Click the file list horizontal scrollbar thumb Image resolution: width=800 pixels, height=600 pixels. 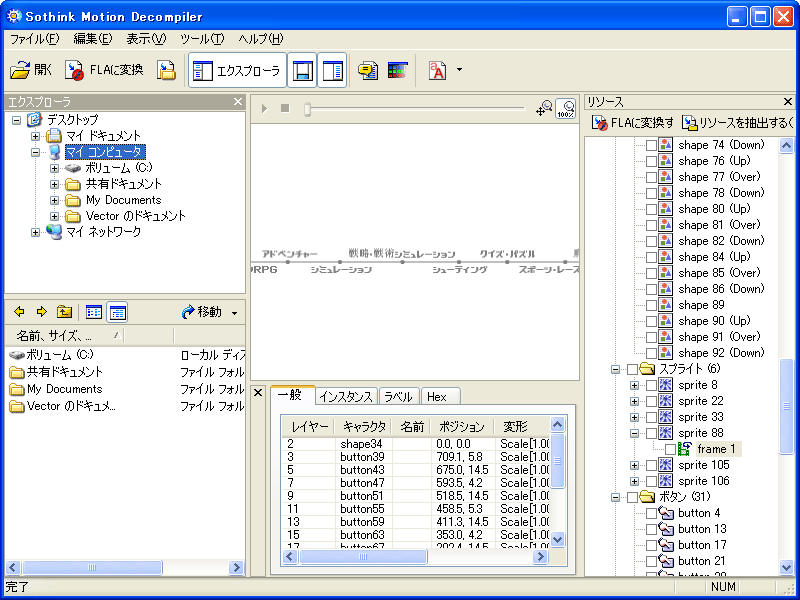click(92, 567)
